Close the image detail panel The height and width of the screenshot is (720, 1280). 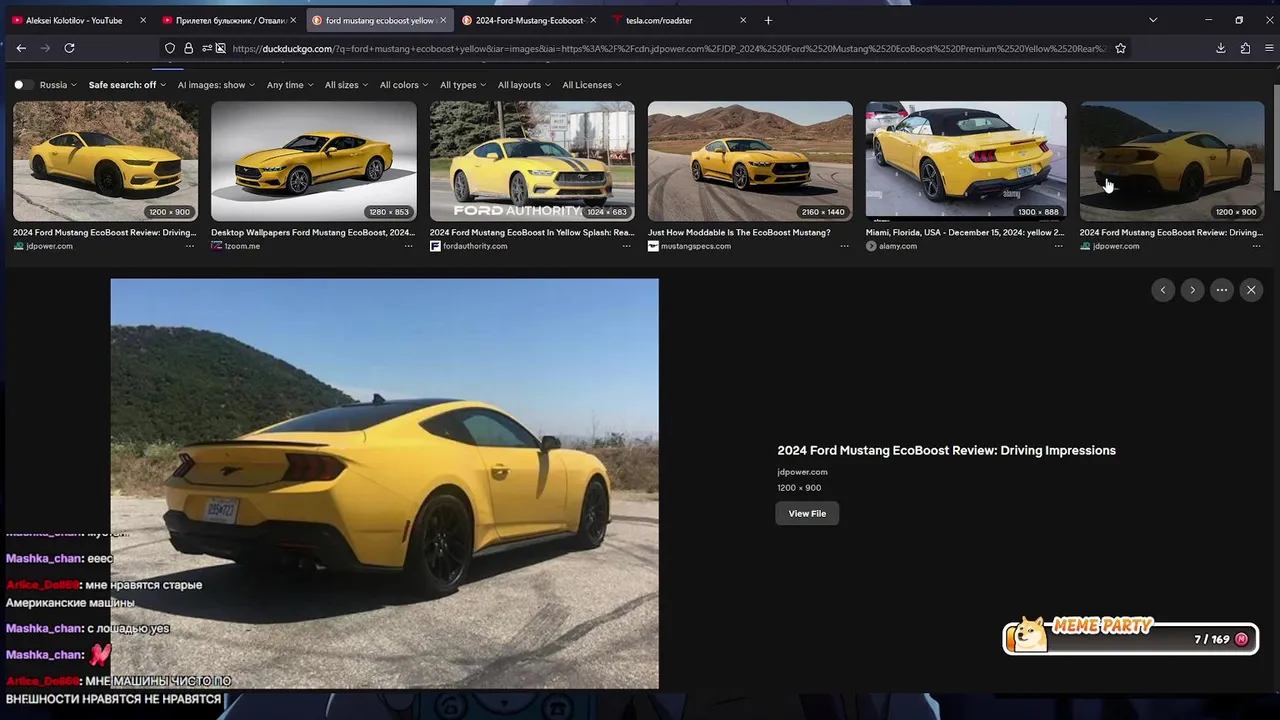point(1251,290)
